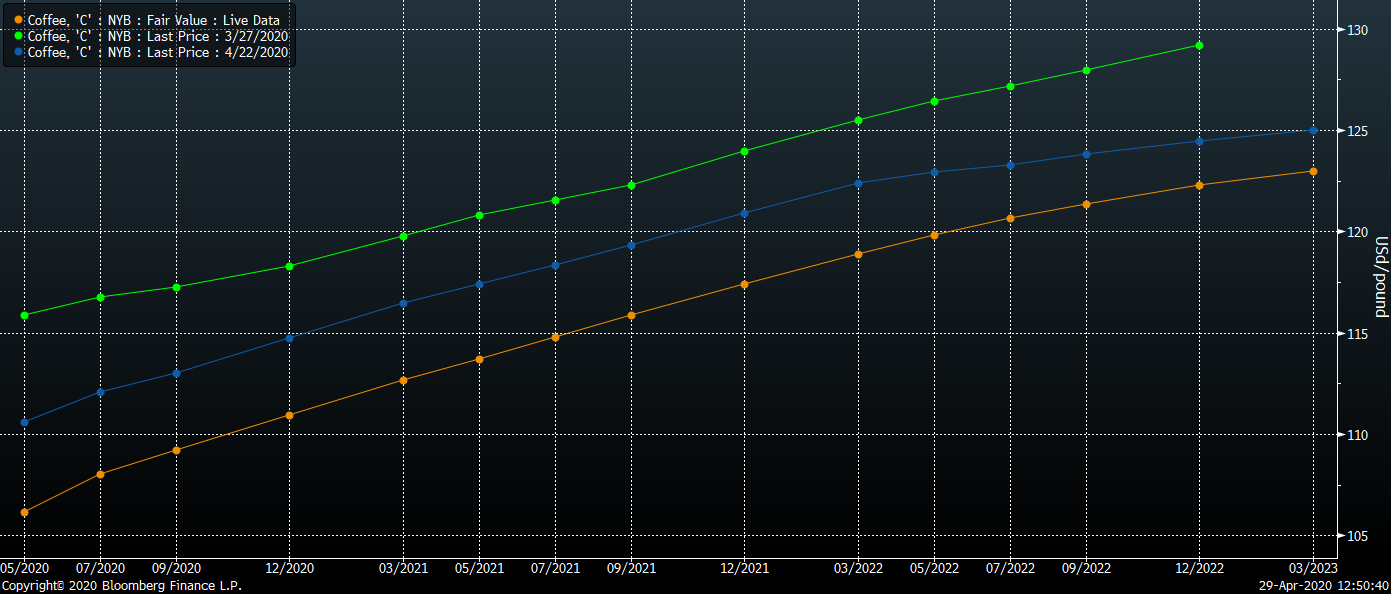
Task: Click the green 3/27/2020 legend dot
Action: [19, 36]
